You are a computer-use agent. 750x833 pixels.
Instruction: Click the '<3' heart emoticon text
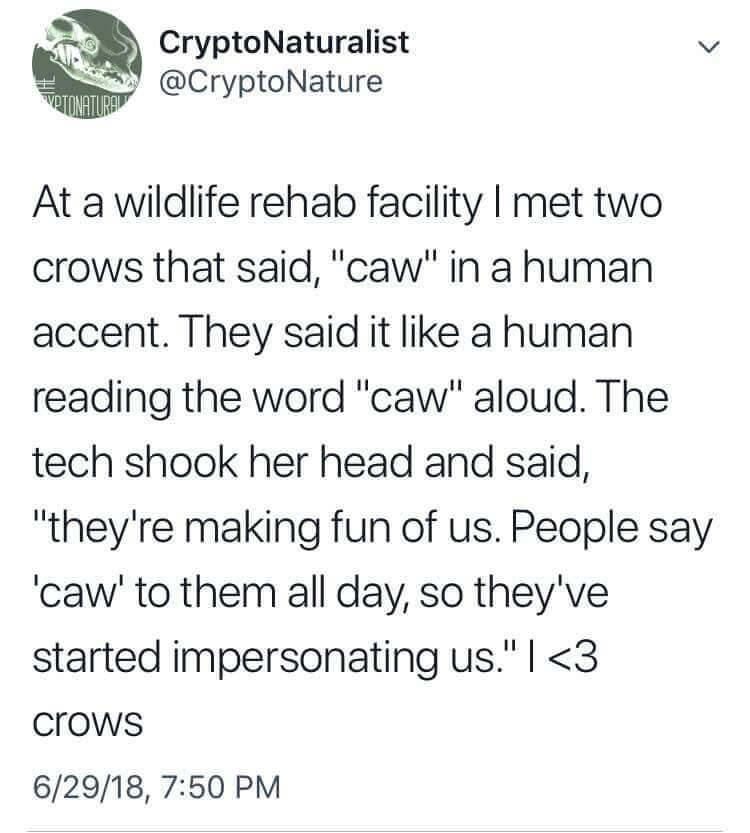572,657
